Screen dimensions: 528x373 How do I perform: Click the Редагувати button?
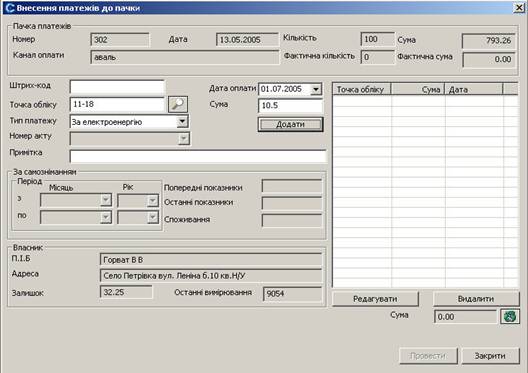375,299
